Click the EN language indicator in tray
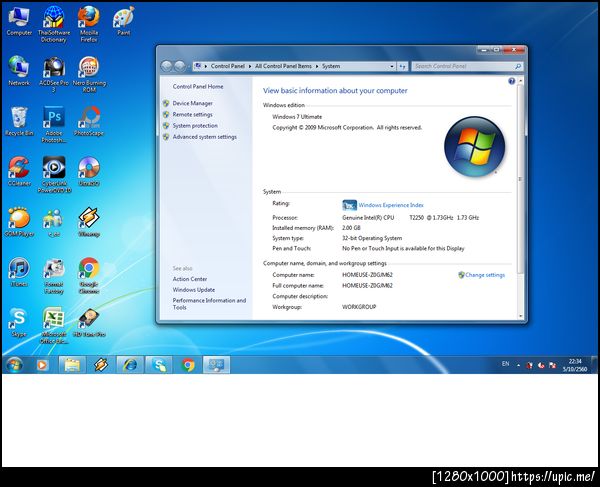Image resolution: width=600 pixels, height=487 pixels. tap(505, 364)
